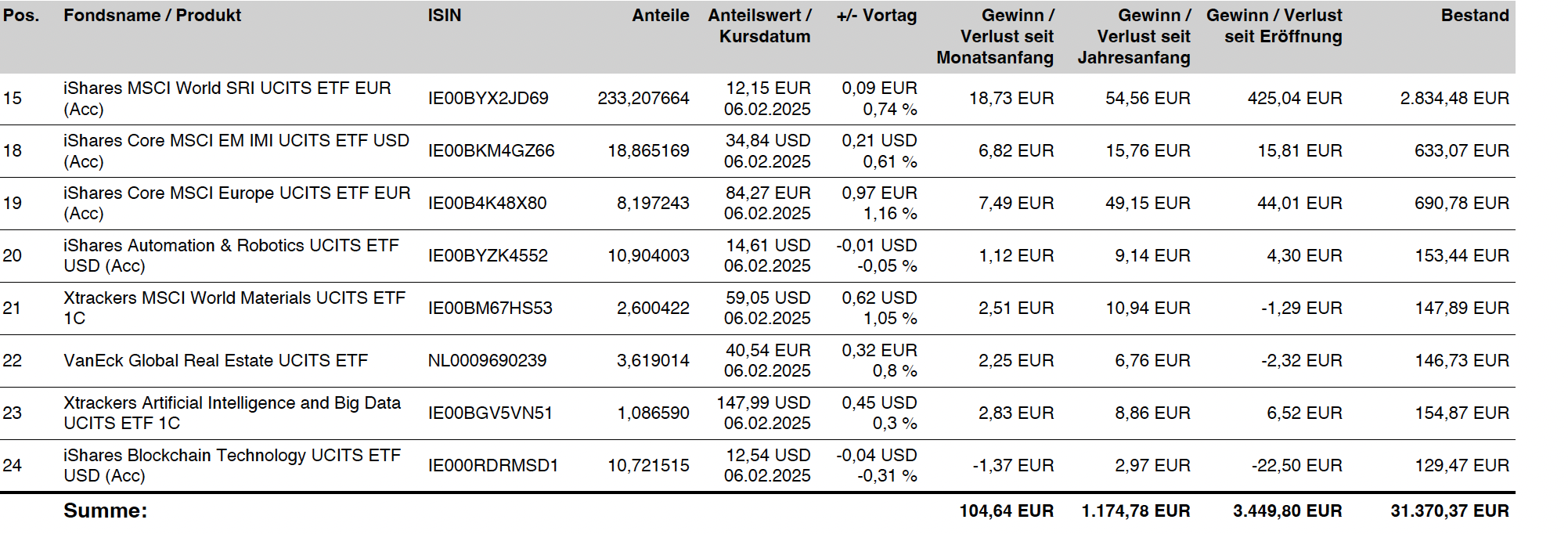The width and height of the screenshot is (1568, 534).
Task: Click ISIN IE00BKM4GZ66
Action: (491, 151)
